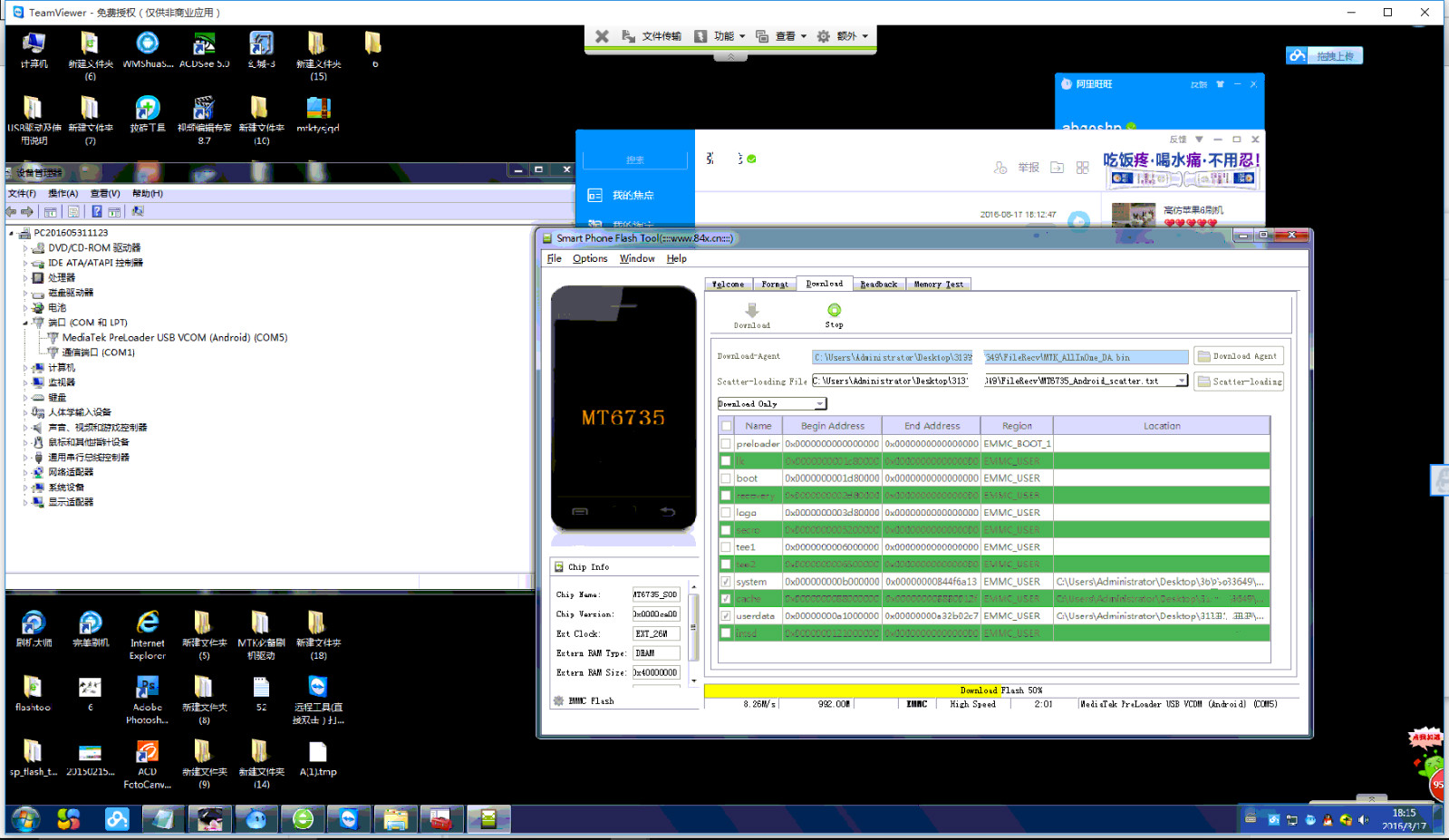Open the Options menu in Flash Tool
Image resolution: width=1449 pixels, height=840 pixels.
(x=590, y=258)
